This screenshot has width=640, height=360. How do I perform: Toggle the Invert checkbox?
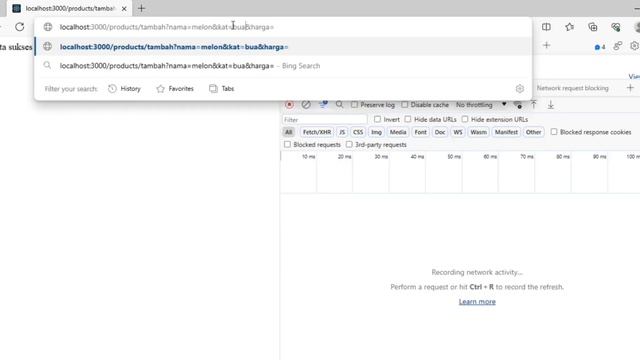377,119
